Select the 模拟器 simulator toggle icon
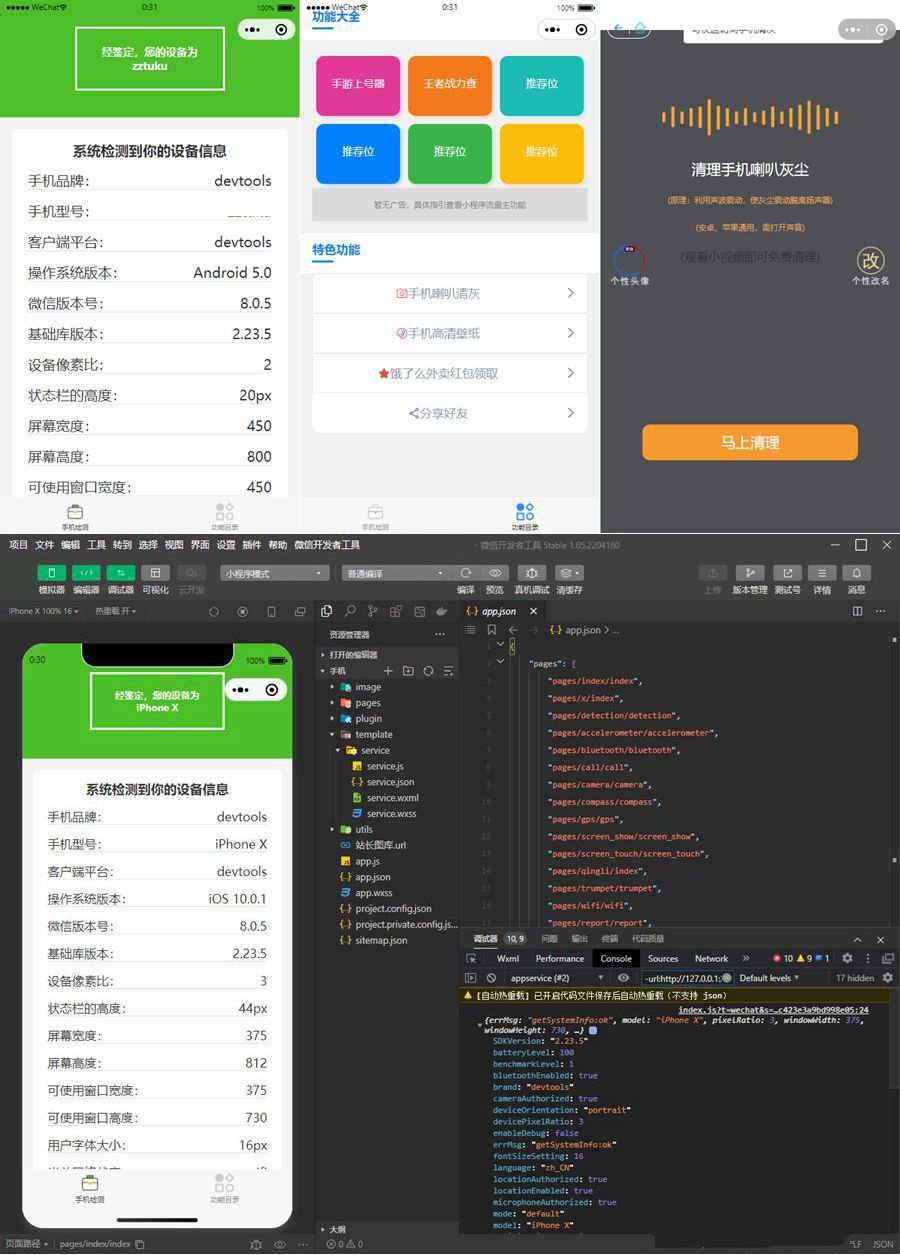 click(52, 572)
